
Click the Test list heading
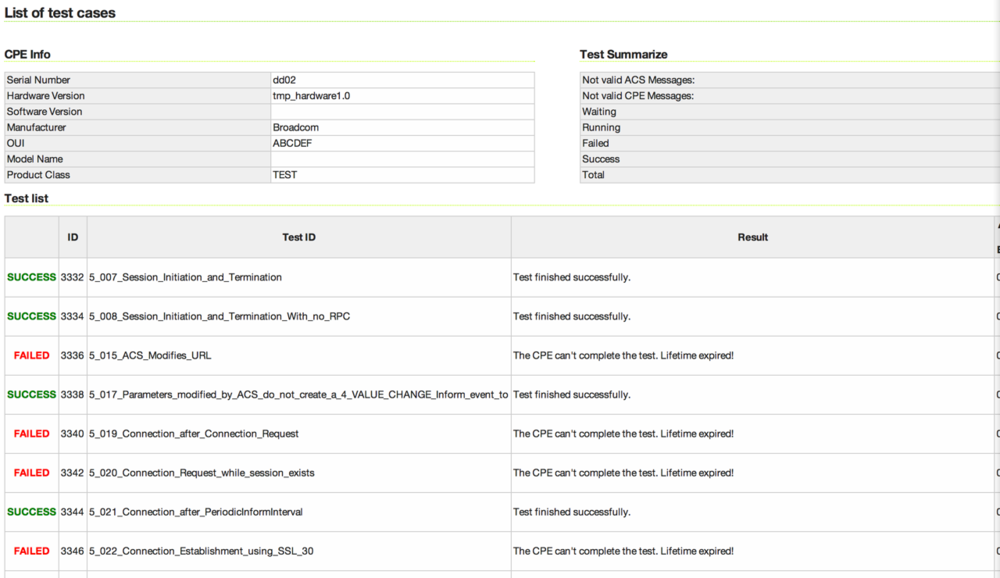click(x=26, y=198)
